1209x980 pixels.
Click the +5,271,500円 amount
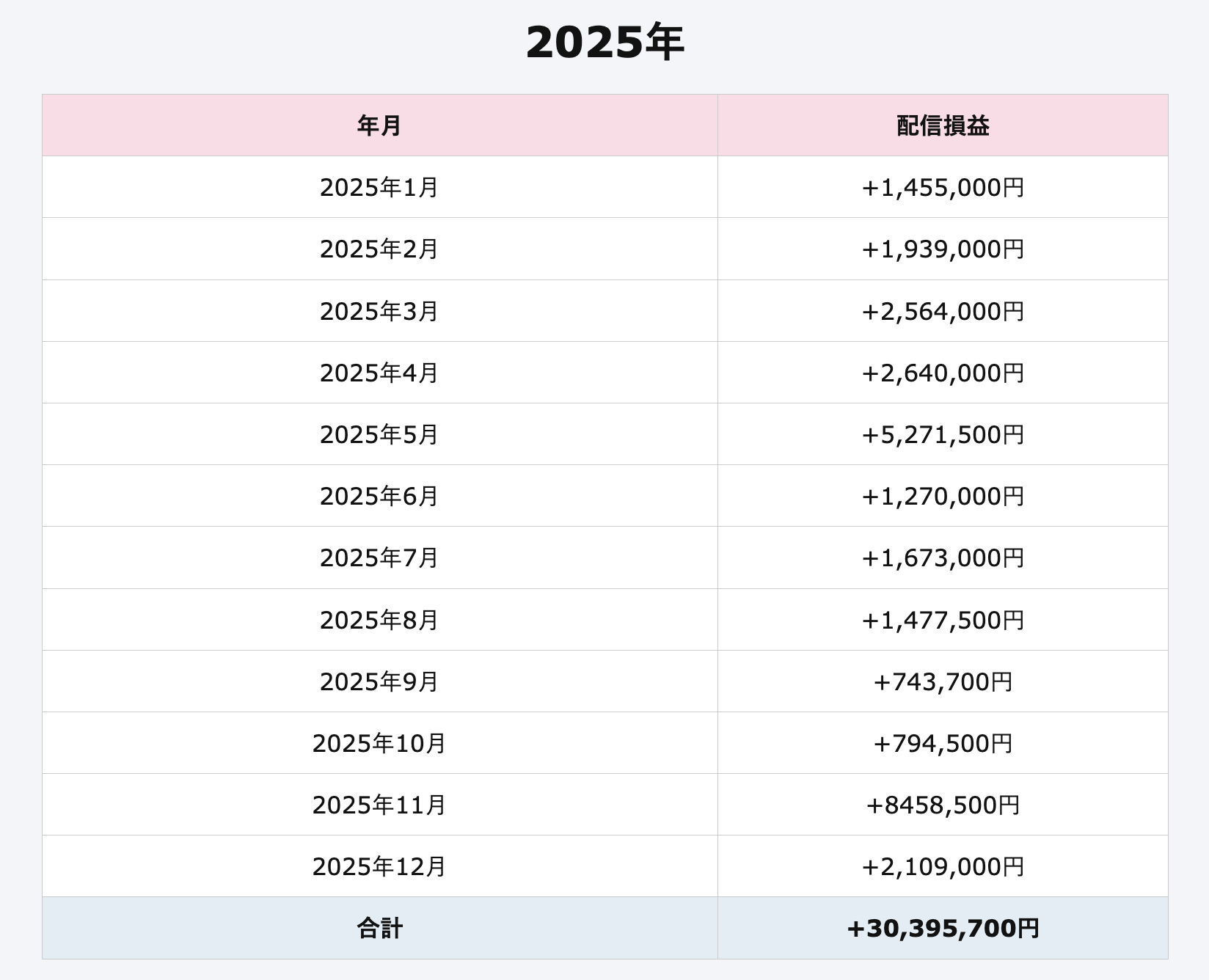[943, 434]
